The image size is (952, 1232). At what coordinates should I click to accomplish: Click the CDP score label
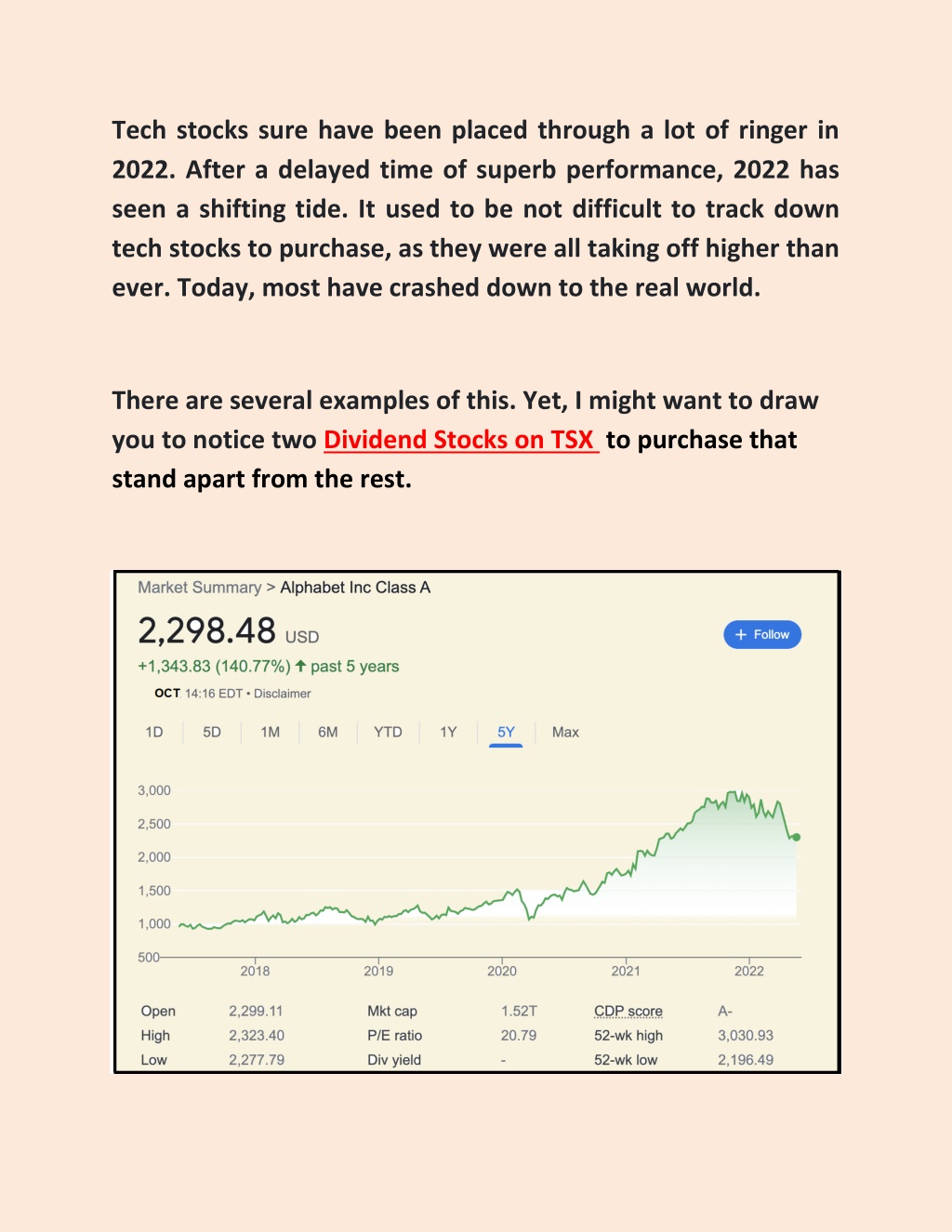628,1011
